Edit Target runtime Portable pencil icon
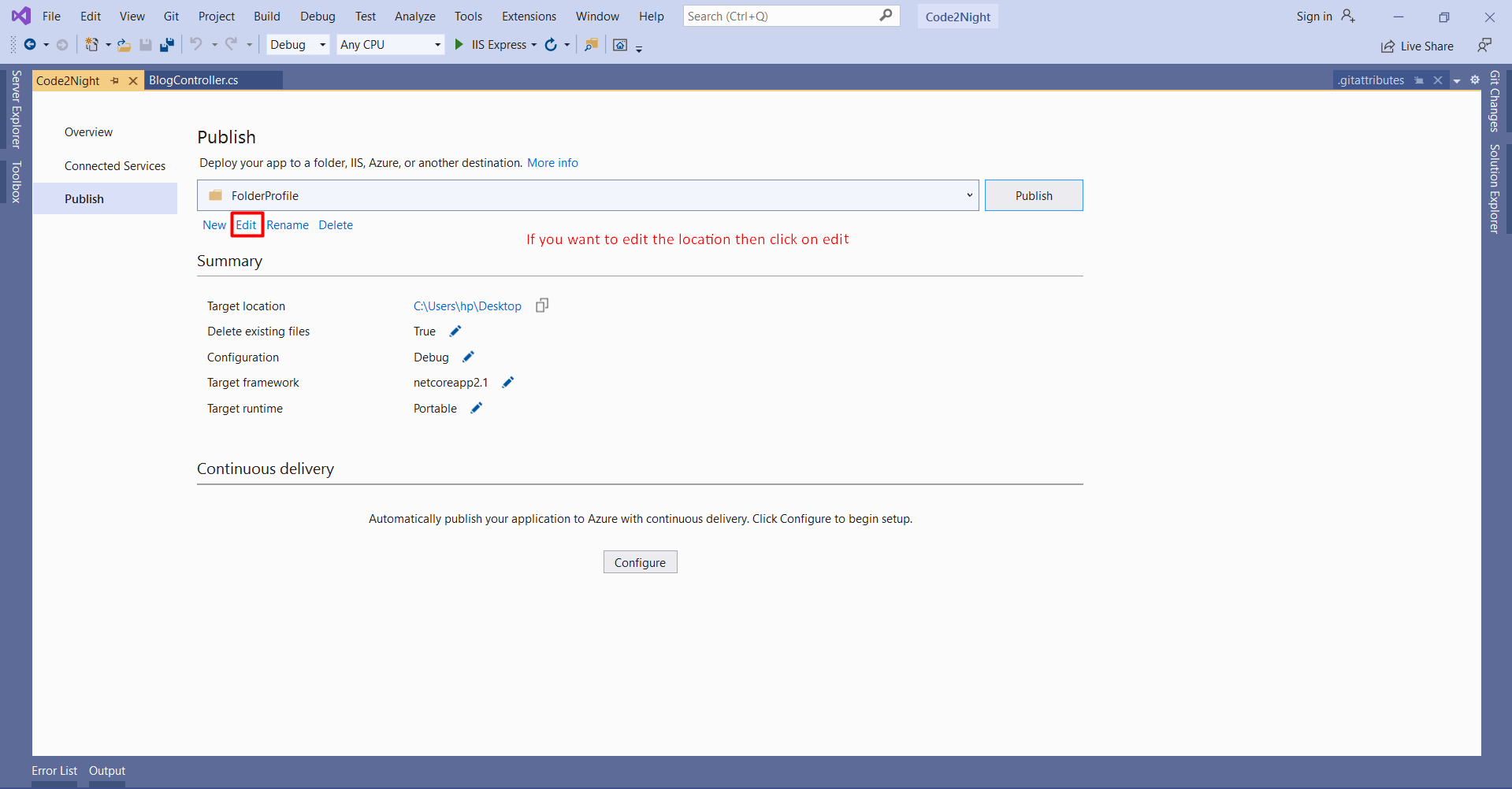Viewport: 1512px width, 789px height. (476, 408)
